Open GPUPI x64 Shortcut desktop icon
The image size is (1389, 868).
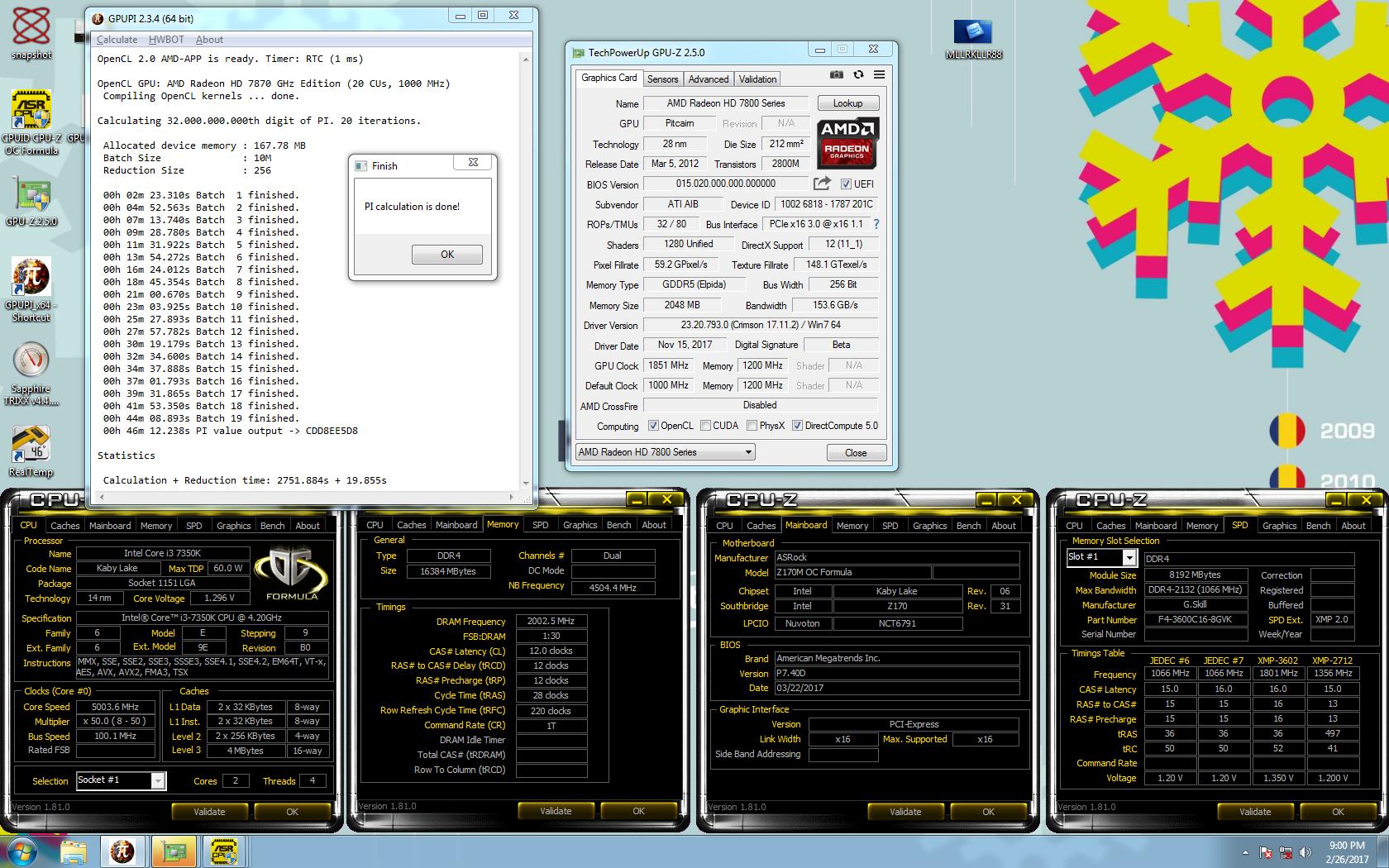pyautogui.click(x=31, y=289)
